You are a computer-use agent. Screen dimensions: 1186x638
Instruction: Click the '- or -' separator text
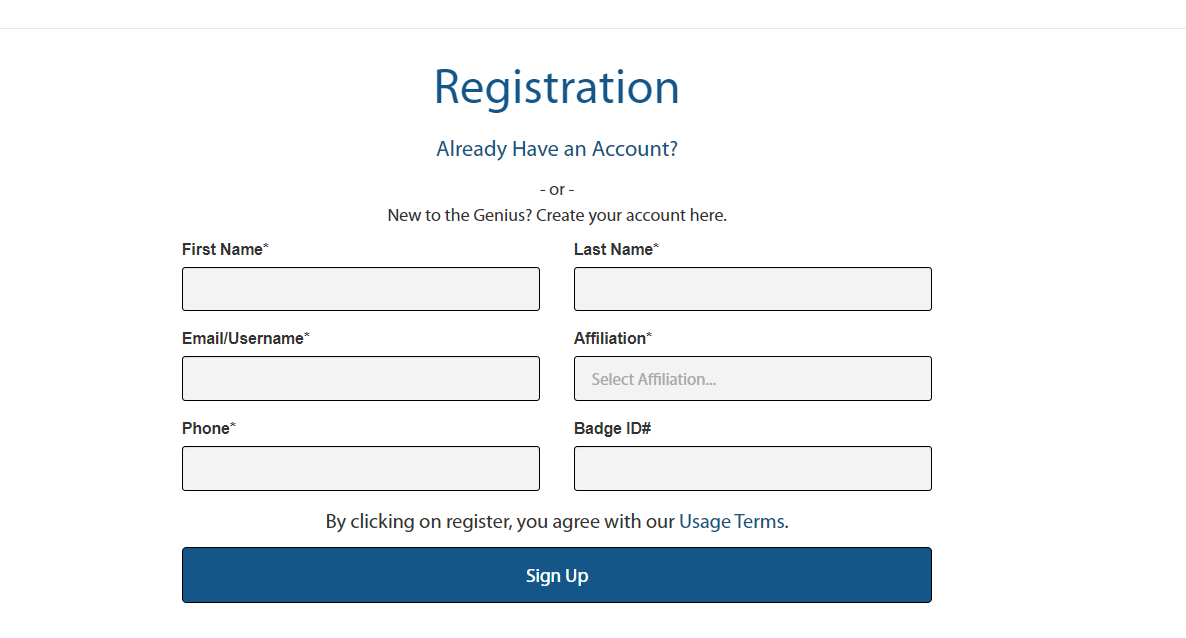click(557, 190)
